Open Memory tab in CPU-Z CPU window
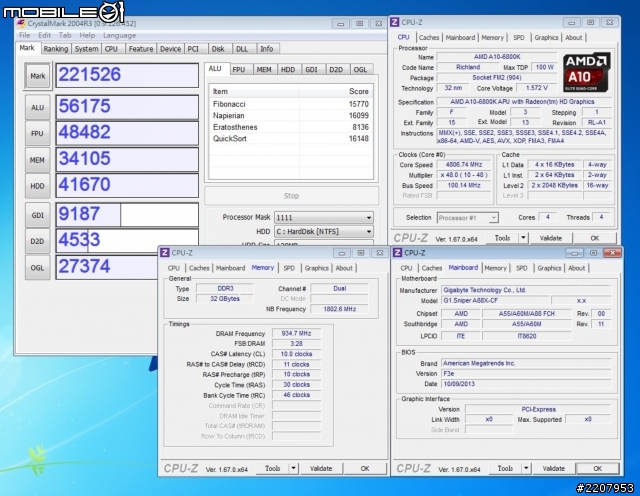The image size is (640, 496). (x=493, y=38)
